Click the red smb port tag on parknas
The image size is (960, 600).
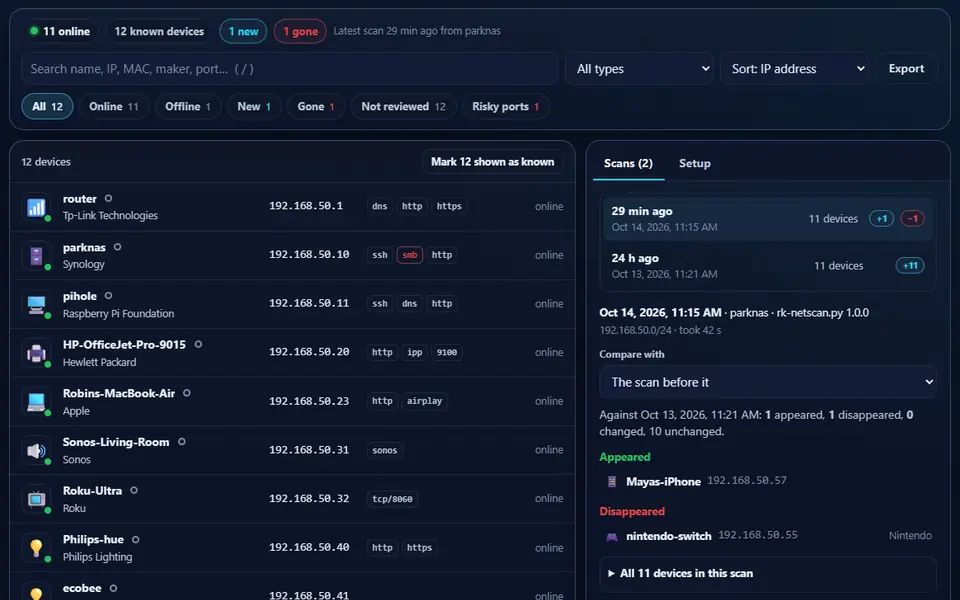tap(410, 255)
